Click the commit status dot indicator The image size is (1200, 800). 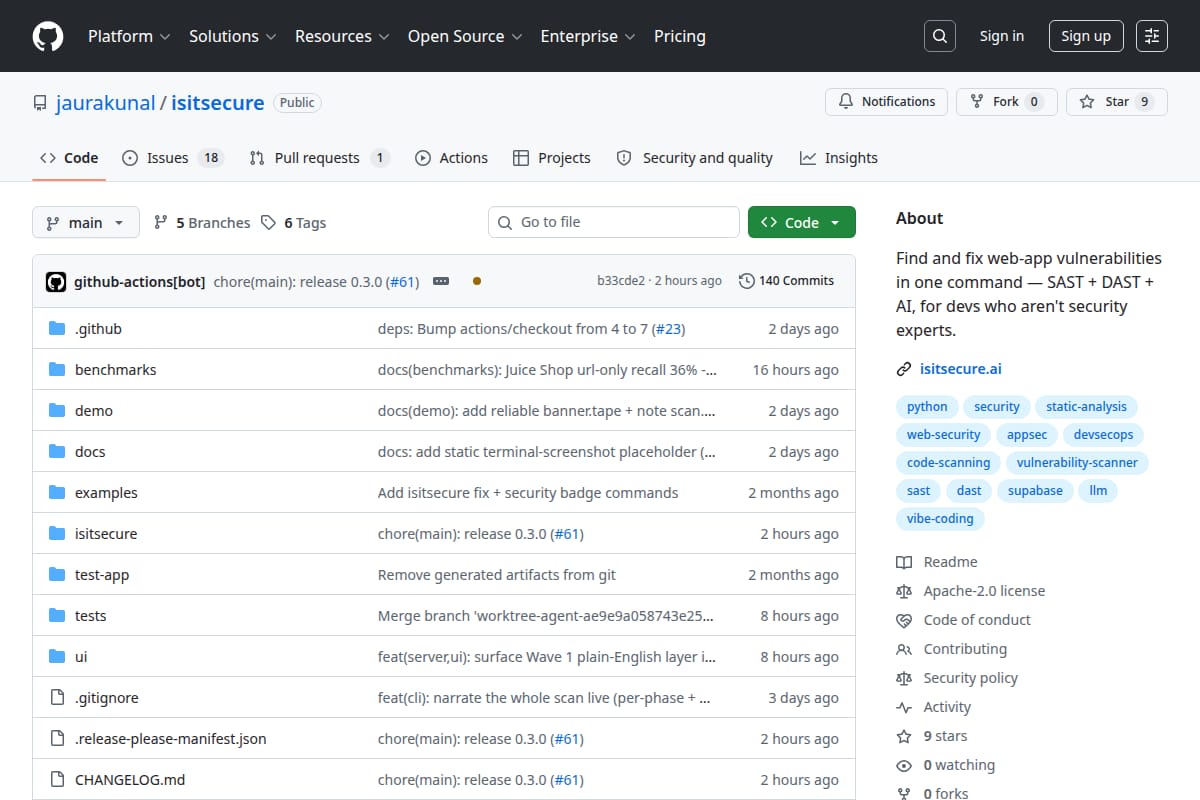pos(477,281)
